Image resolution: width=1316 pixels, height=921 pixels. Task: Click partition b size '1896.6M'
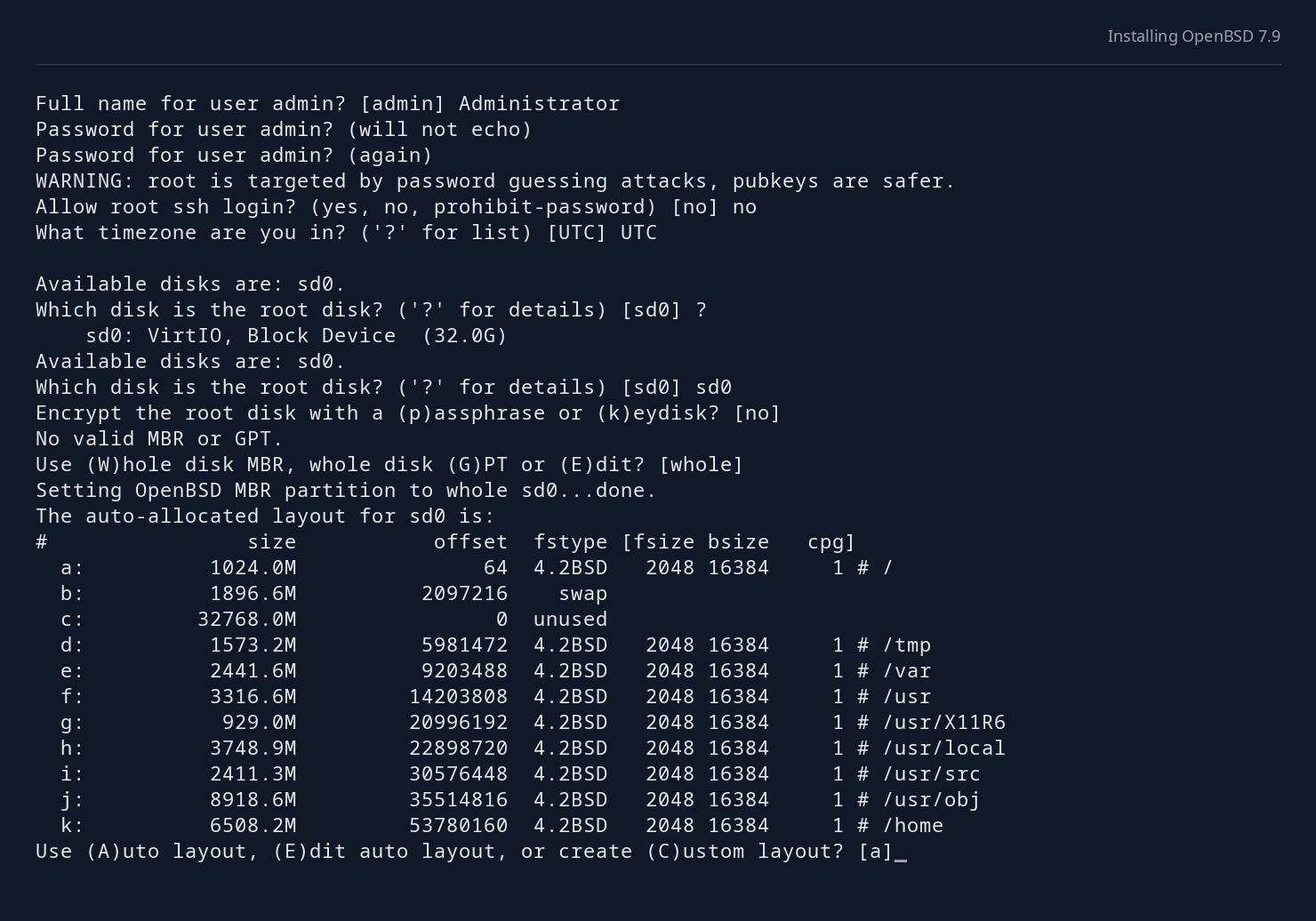[253, 593]
